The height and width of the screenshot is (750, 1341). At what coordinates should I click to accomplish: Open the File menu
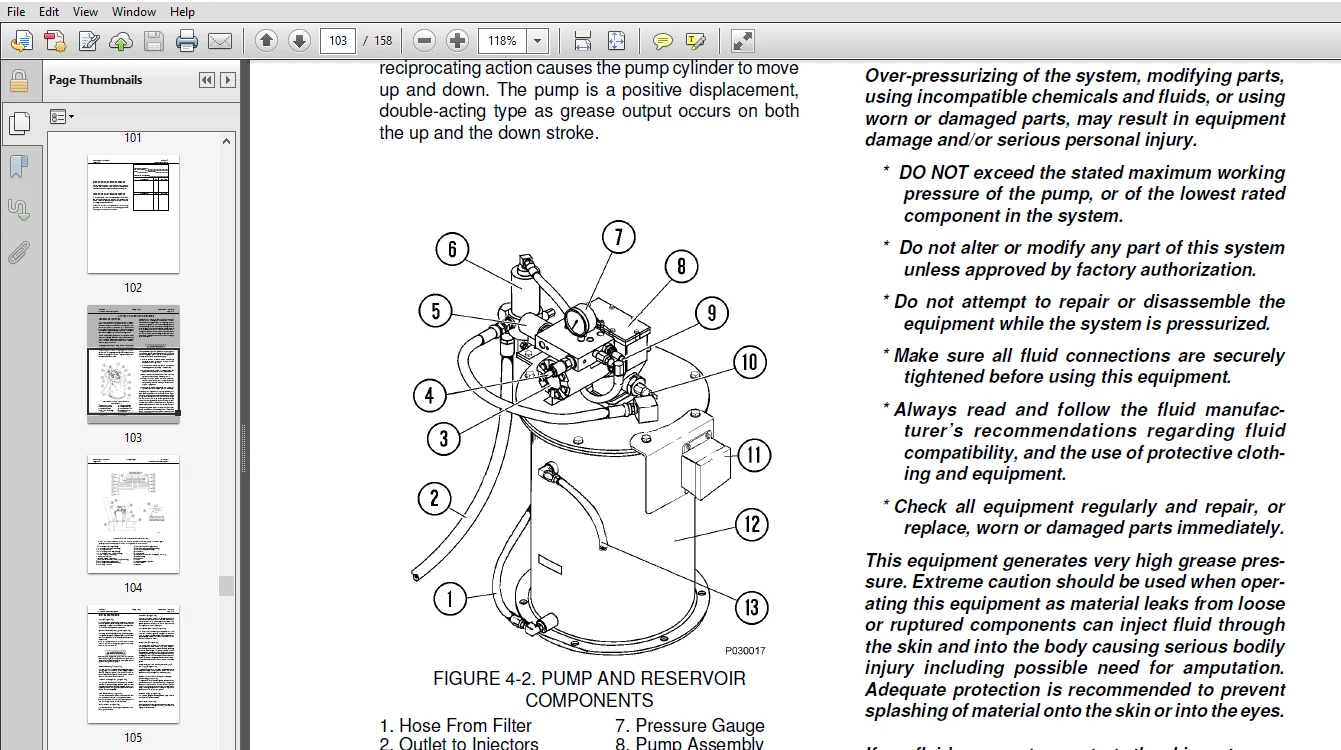click(16, 11)
